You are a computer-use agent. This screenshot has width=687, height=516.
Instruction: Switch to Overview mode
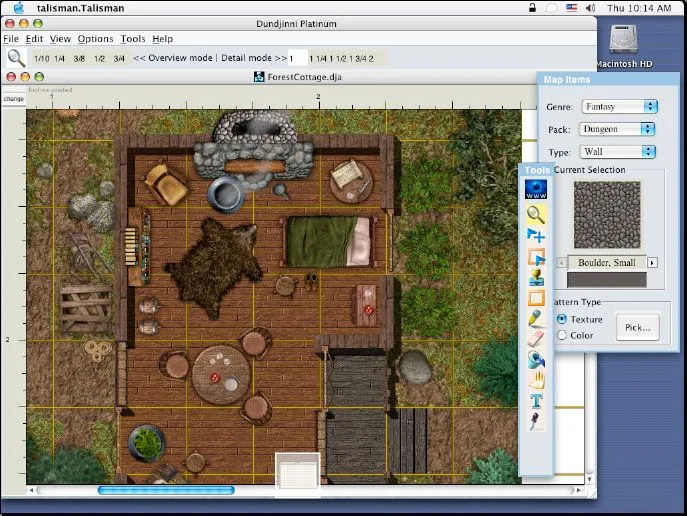173,58
